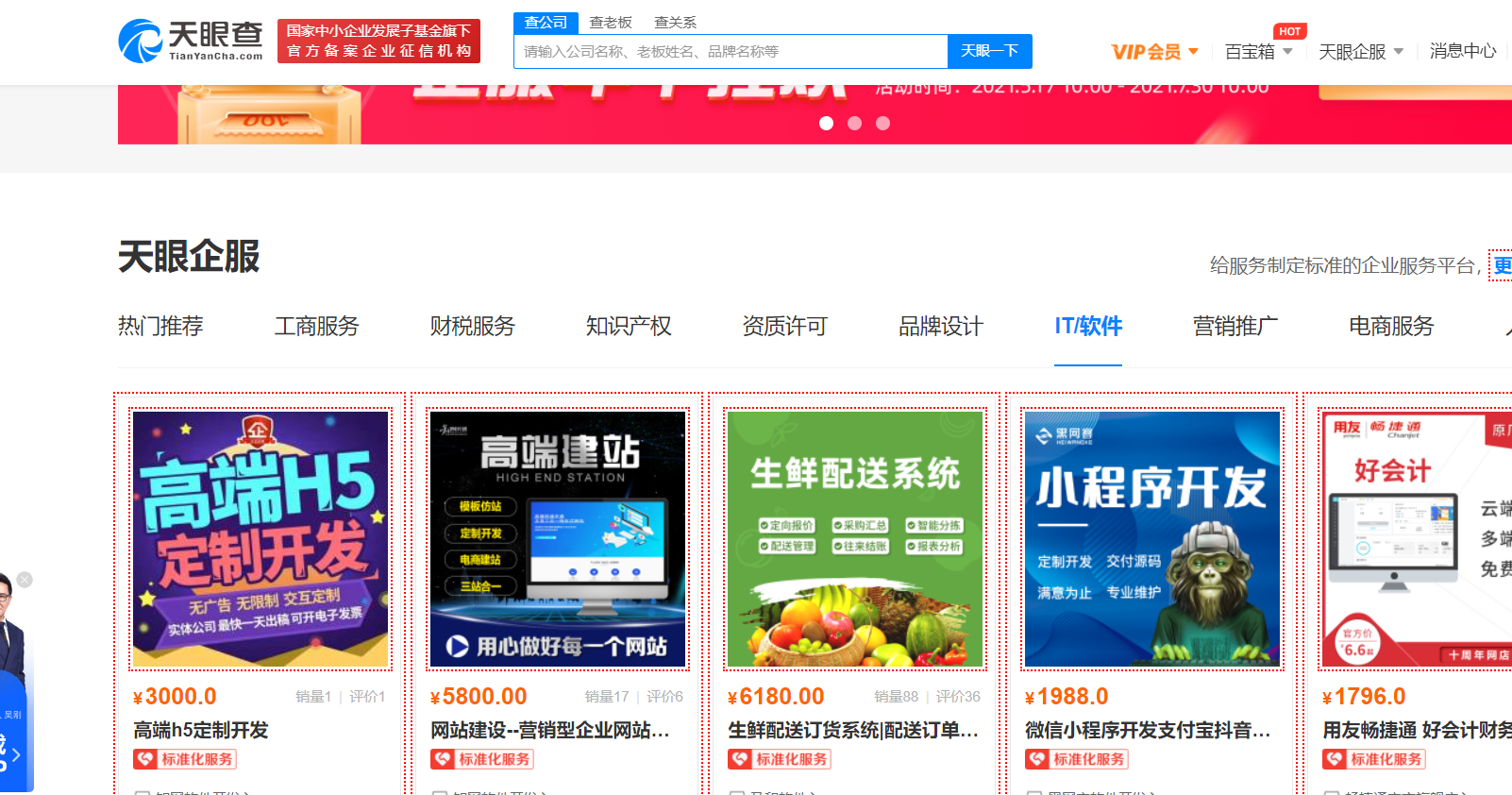Select the 资质许可 category tab
Screen dimensions: 1512x795
(785, 327)
